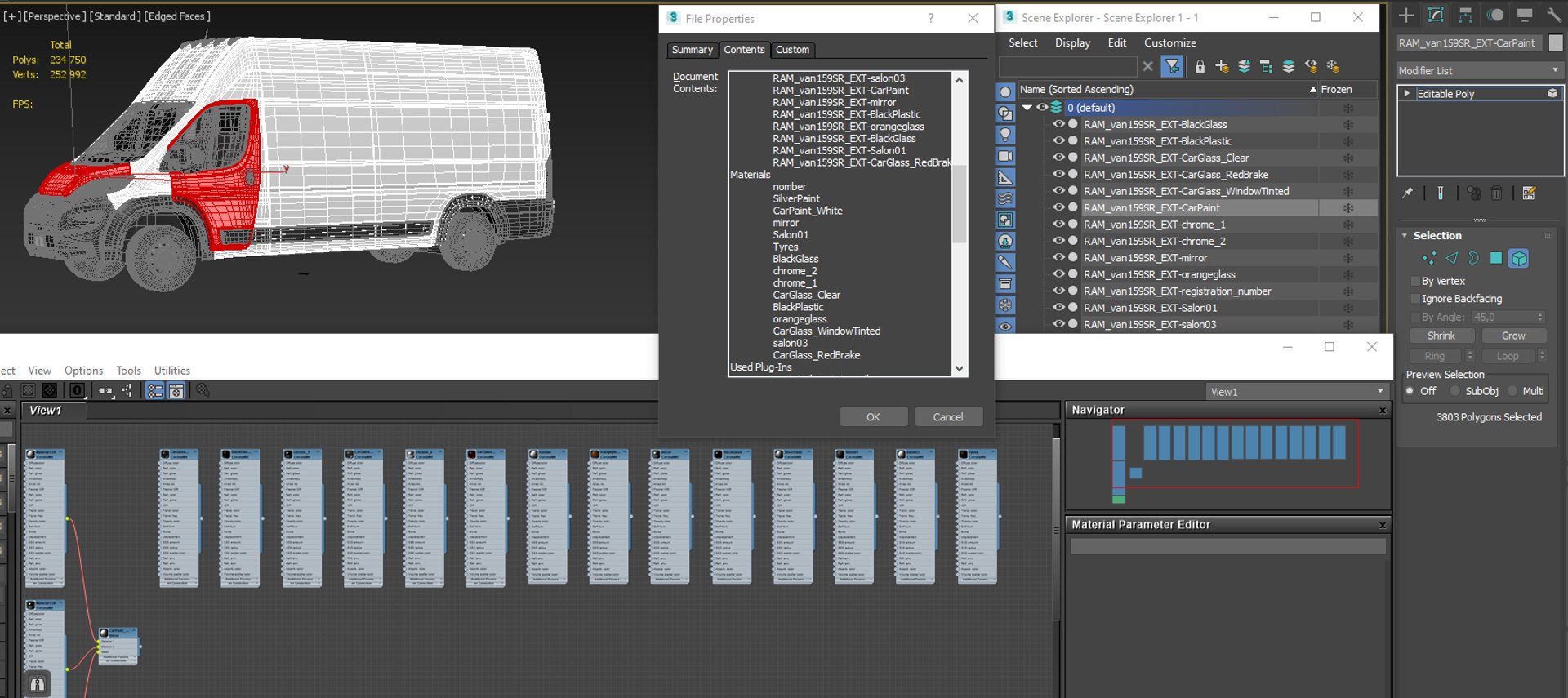The height and width of the screenshot is (698, 1568).
Task: Open the Modifier List dropdown
Action: coord(1479,71)
